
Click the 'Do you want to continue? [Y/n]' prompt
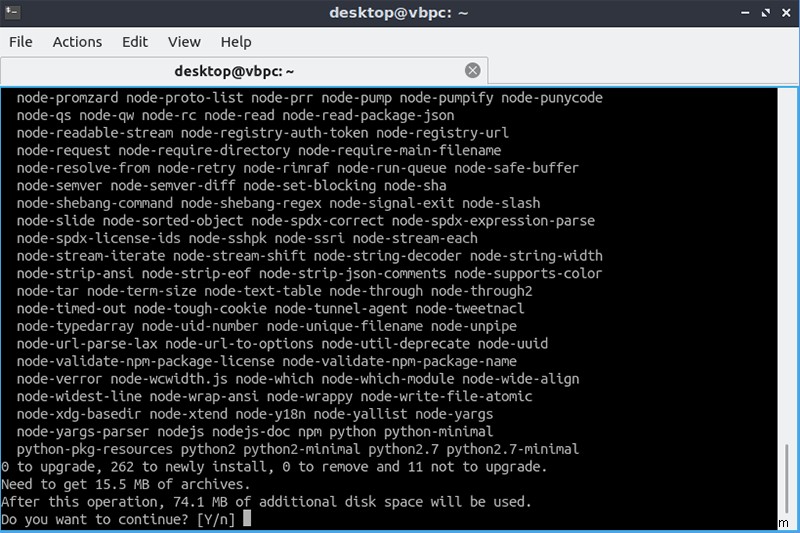coord(118,519)
